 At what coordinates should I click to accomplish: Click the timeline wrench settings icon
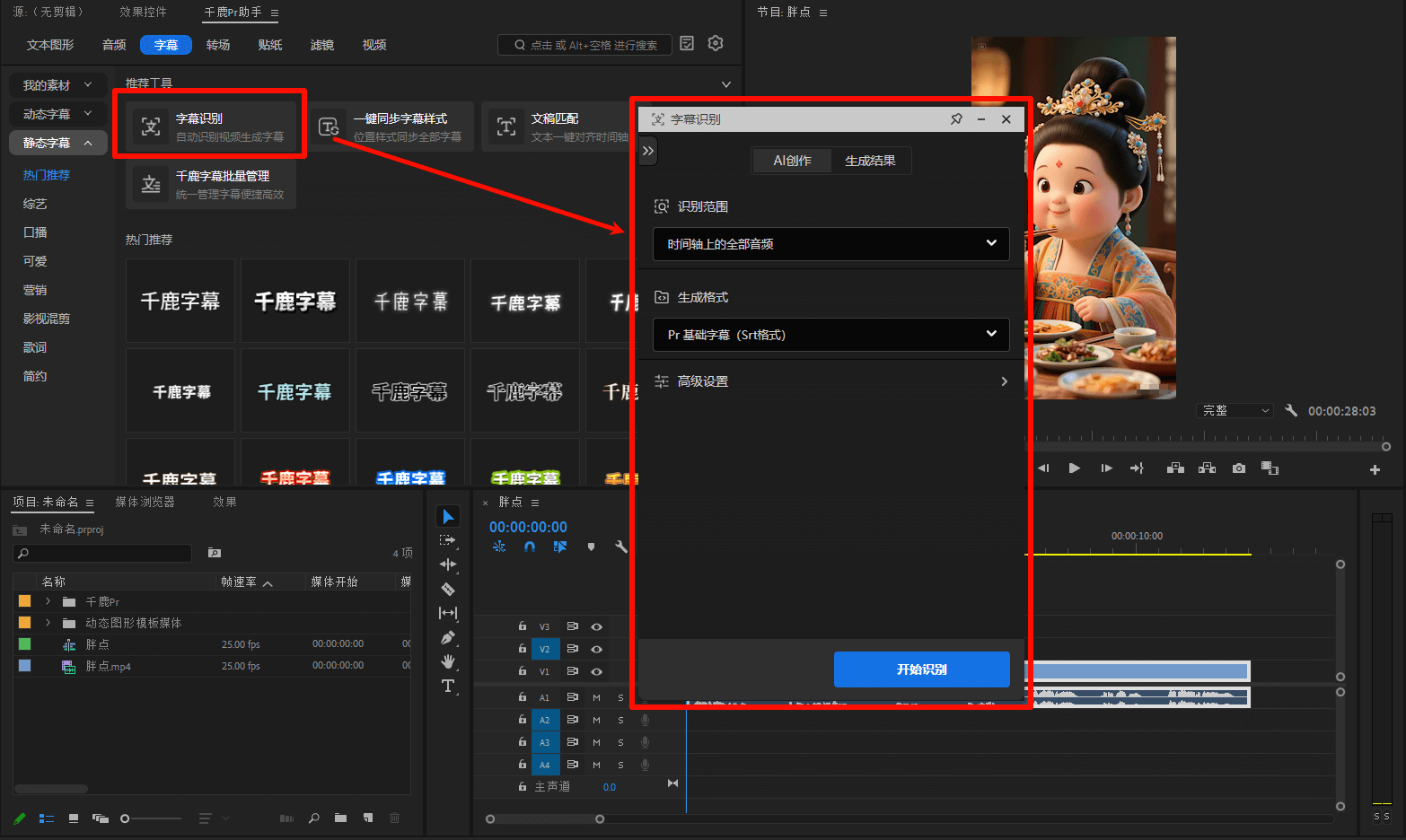click(x=620, y=547)
